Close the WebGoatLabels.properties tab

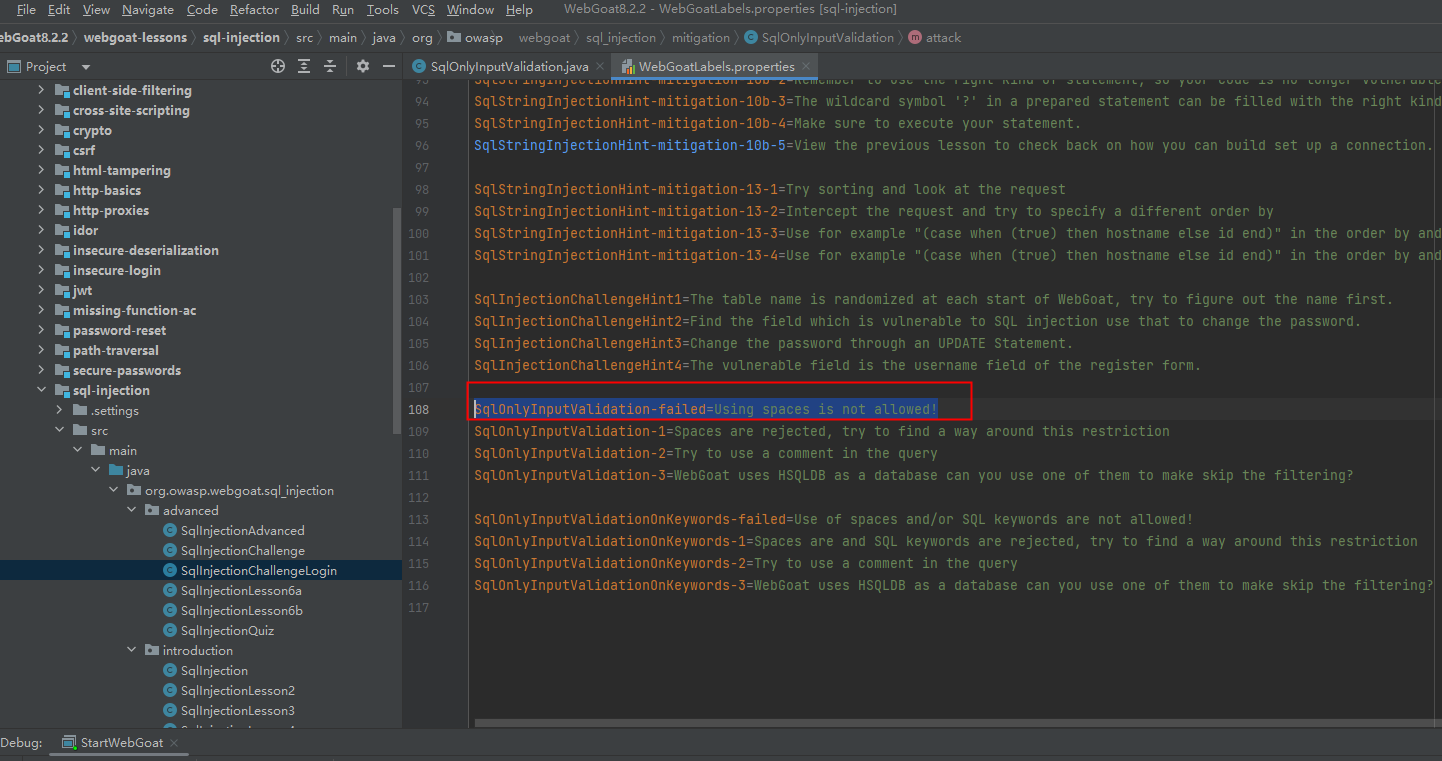[805, 67]
